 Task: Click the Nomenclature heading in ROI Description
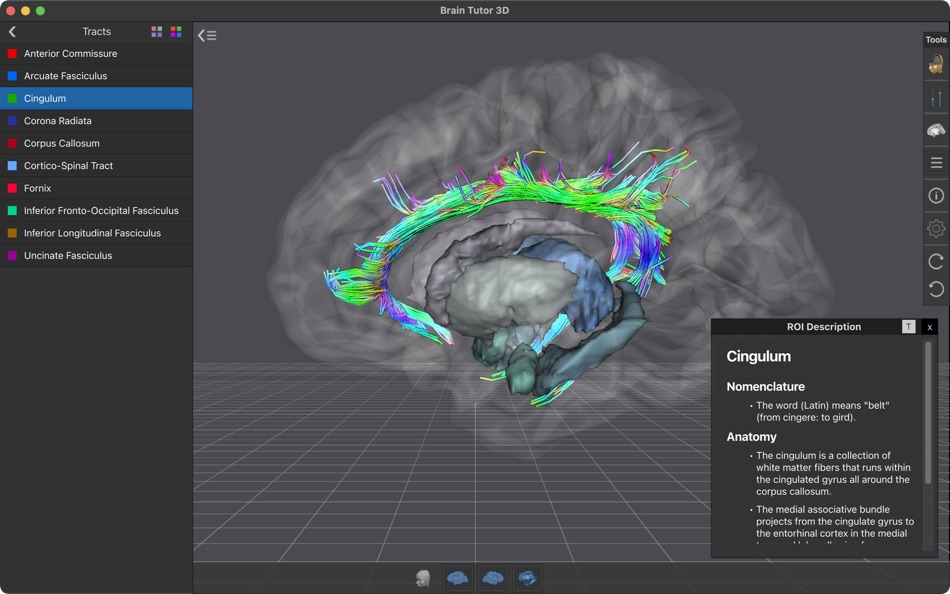tap(765, 387)
